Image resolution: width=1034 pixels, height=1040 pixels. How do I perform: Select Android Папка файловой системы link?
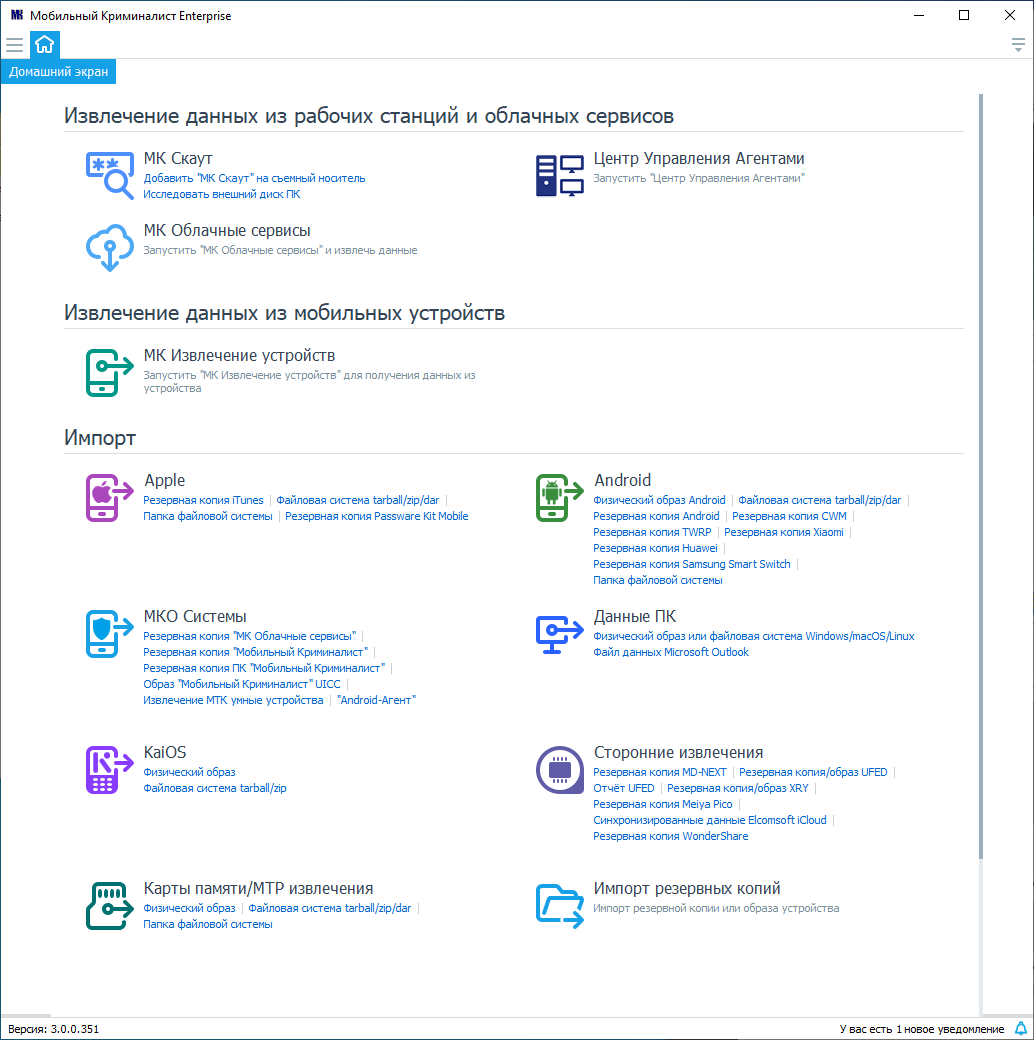tap(657, 580)
